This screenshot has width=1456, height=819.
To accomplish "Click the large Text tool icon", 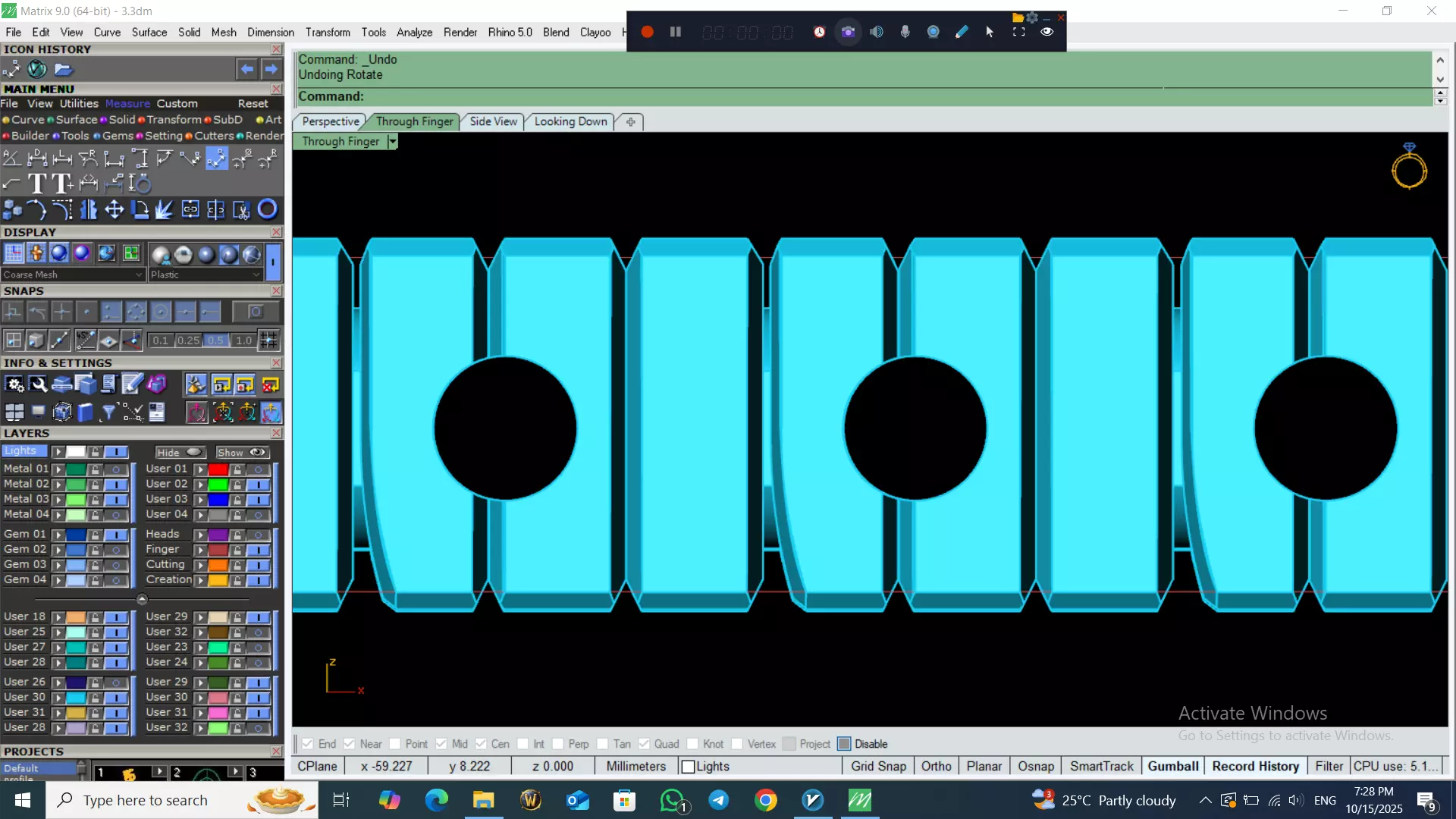I will (36, 184).
